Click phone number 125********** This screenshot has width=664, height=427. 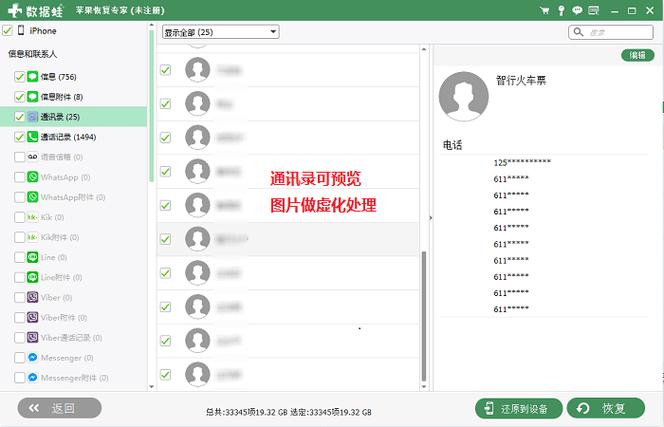522,162
